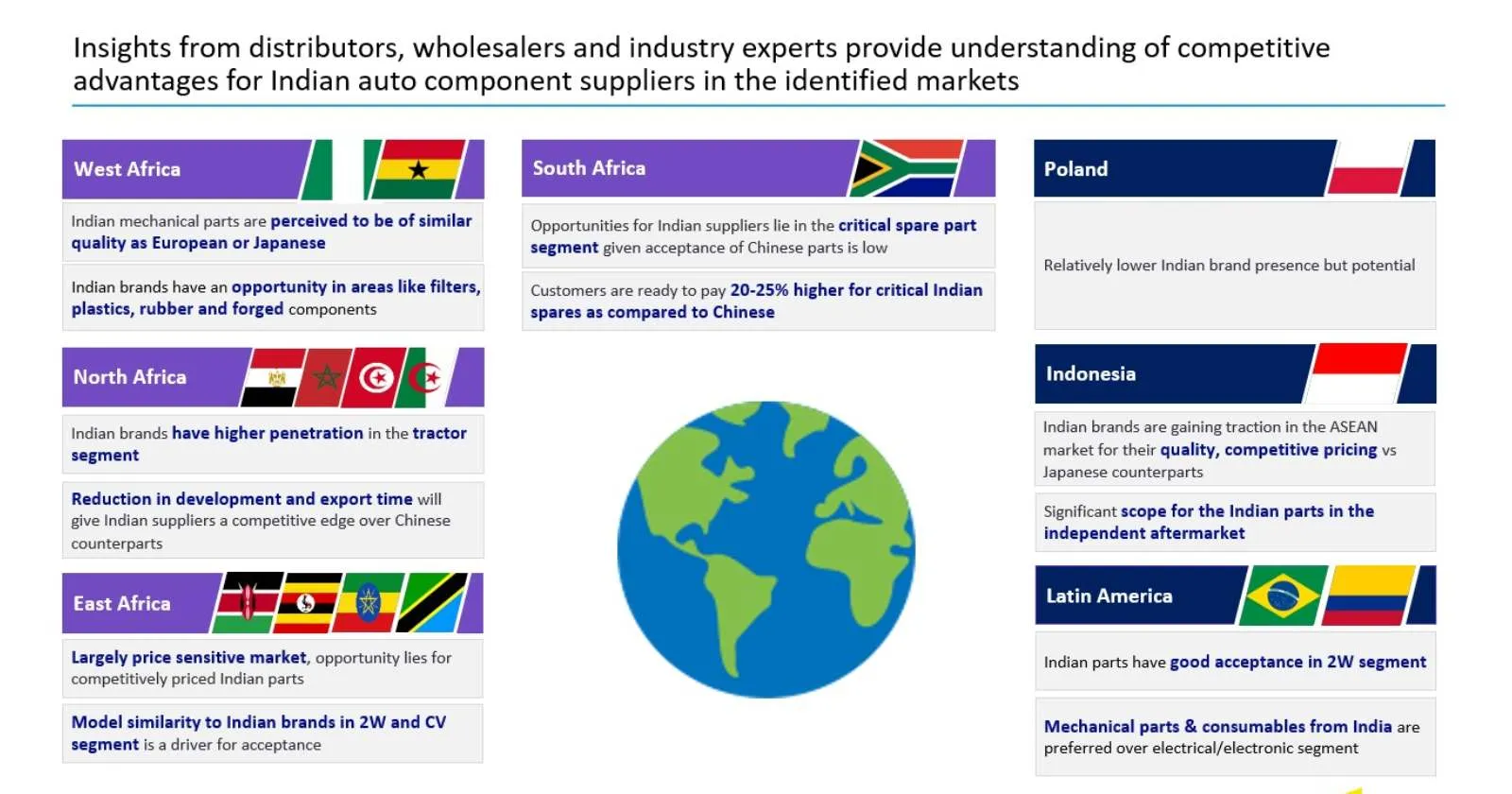
Task: Select the Indonesia flag icon
Action: click(x=1355, y=373)
